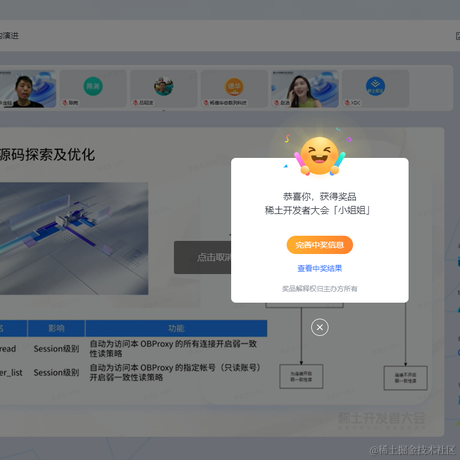The width and height of the screenshot is (460, 460).
Task: Select the video tile of the man in black
Action: point(27,89)
